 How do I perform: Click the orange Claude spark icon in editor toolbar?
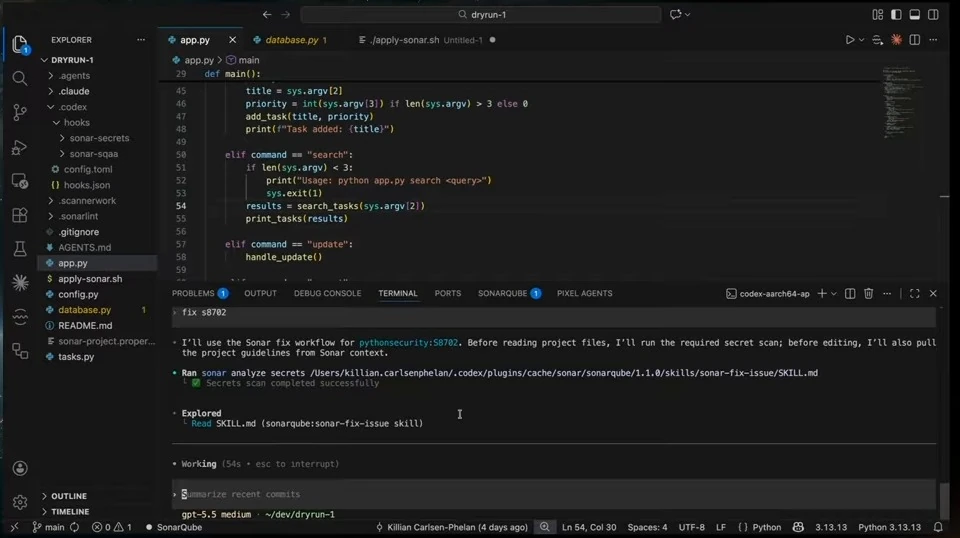(896, 40)
